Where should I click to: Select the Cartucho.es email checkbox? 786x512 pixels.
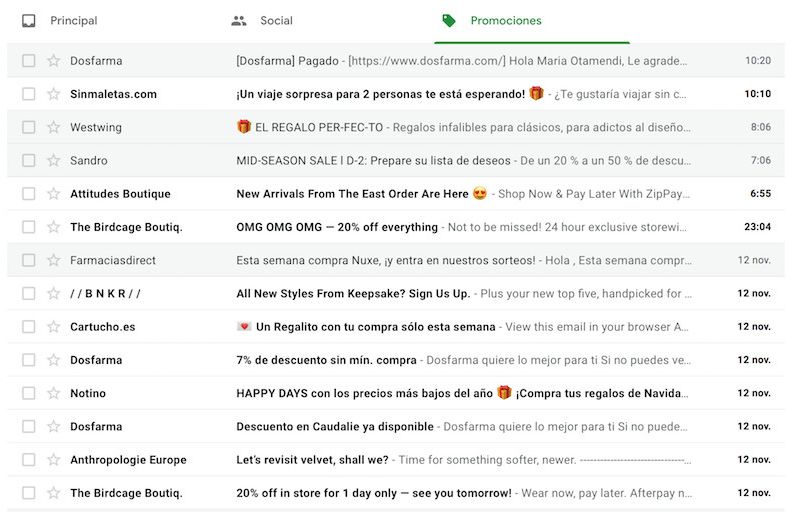point(29,326)
